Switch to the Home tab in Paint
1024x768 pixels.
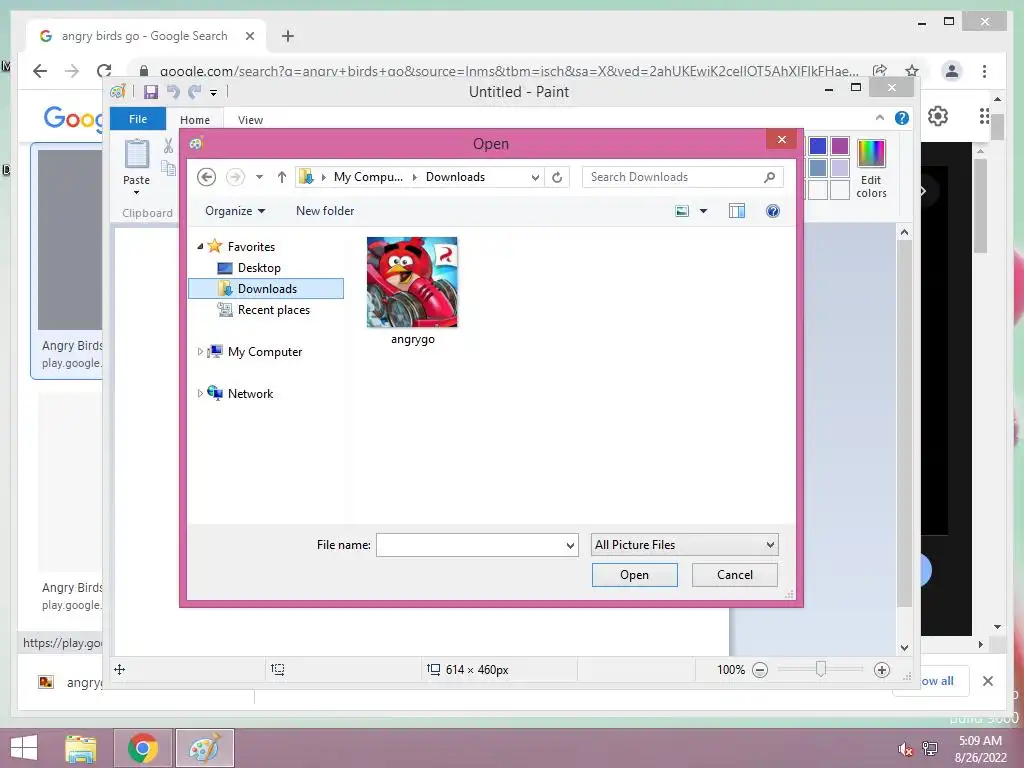(195, 120)
